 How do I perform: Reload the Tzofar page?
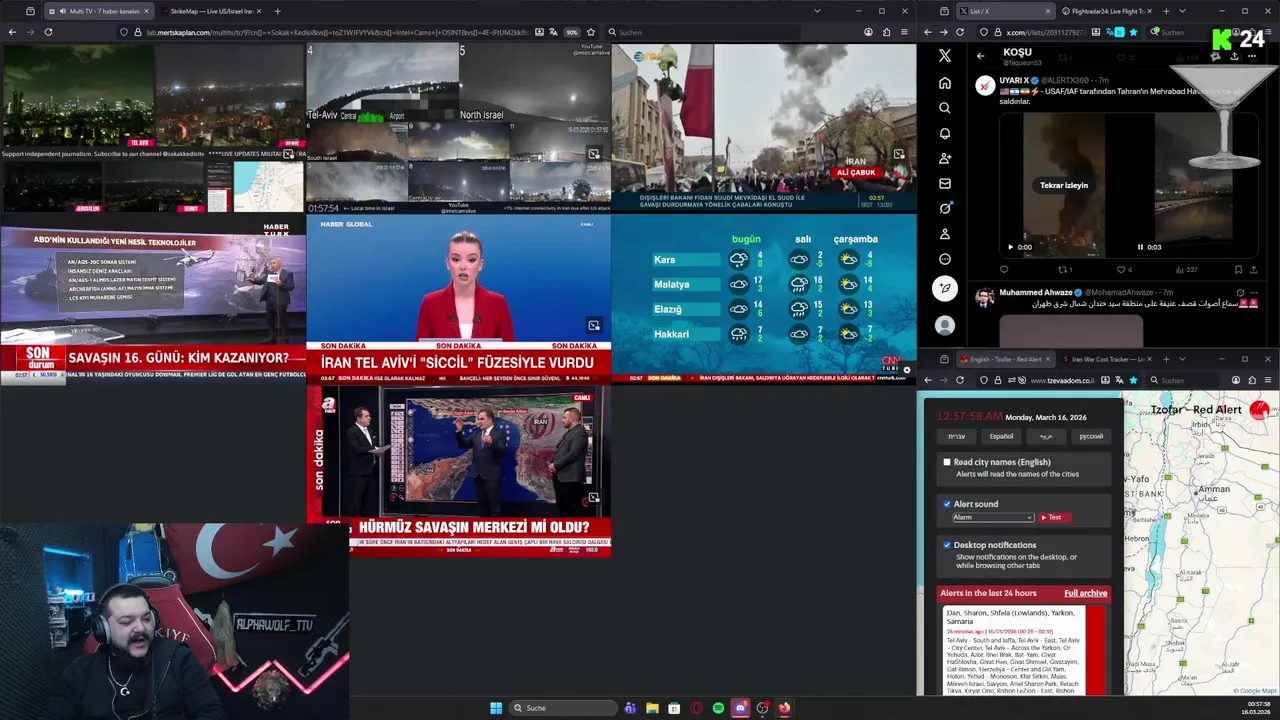pos(960,380)
